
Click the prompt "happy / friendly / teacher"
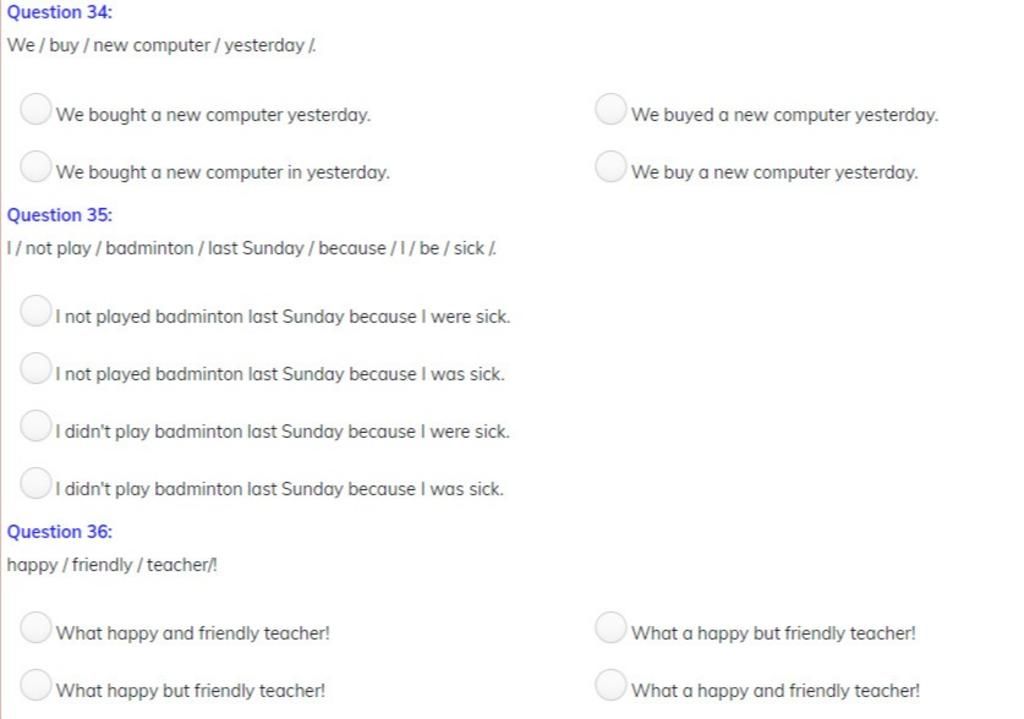[111, 565]
